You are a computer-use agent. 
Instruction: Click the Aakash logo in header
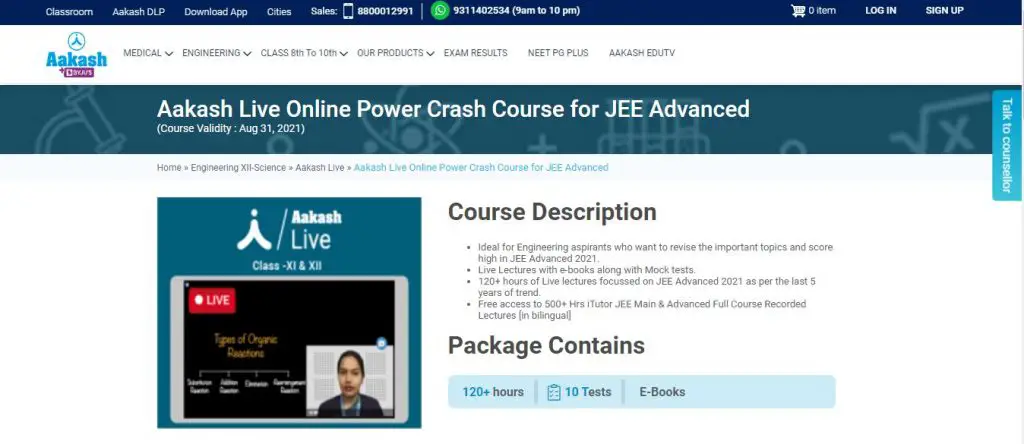(76, 54)
